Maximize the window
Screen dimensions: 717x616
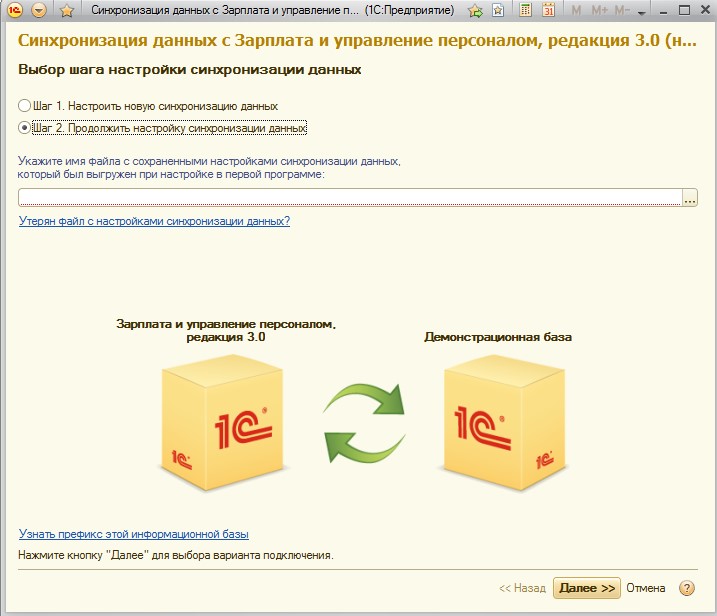coord(685,10)
